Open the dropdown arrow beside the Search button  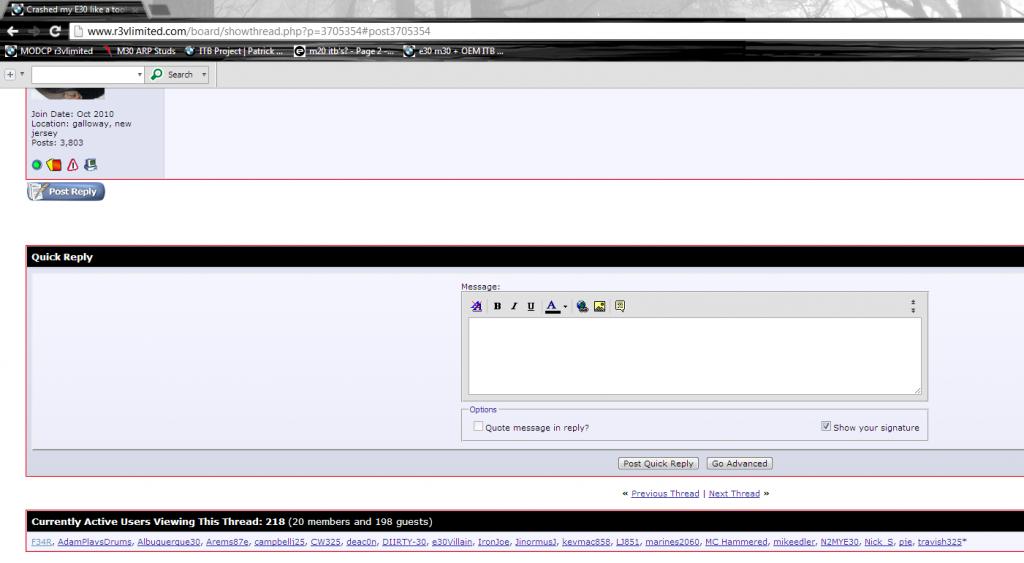[x=204, y=75]
